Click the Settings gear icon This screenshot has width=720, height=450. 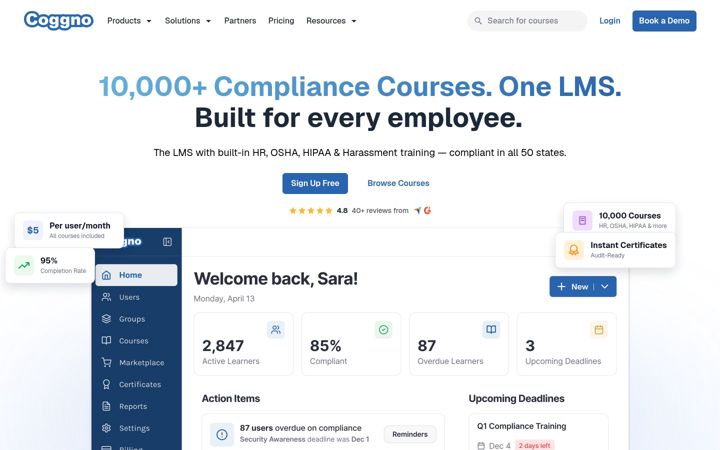point(106,428)
